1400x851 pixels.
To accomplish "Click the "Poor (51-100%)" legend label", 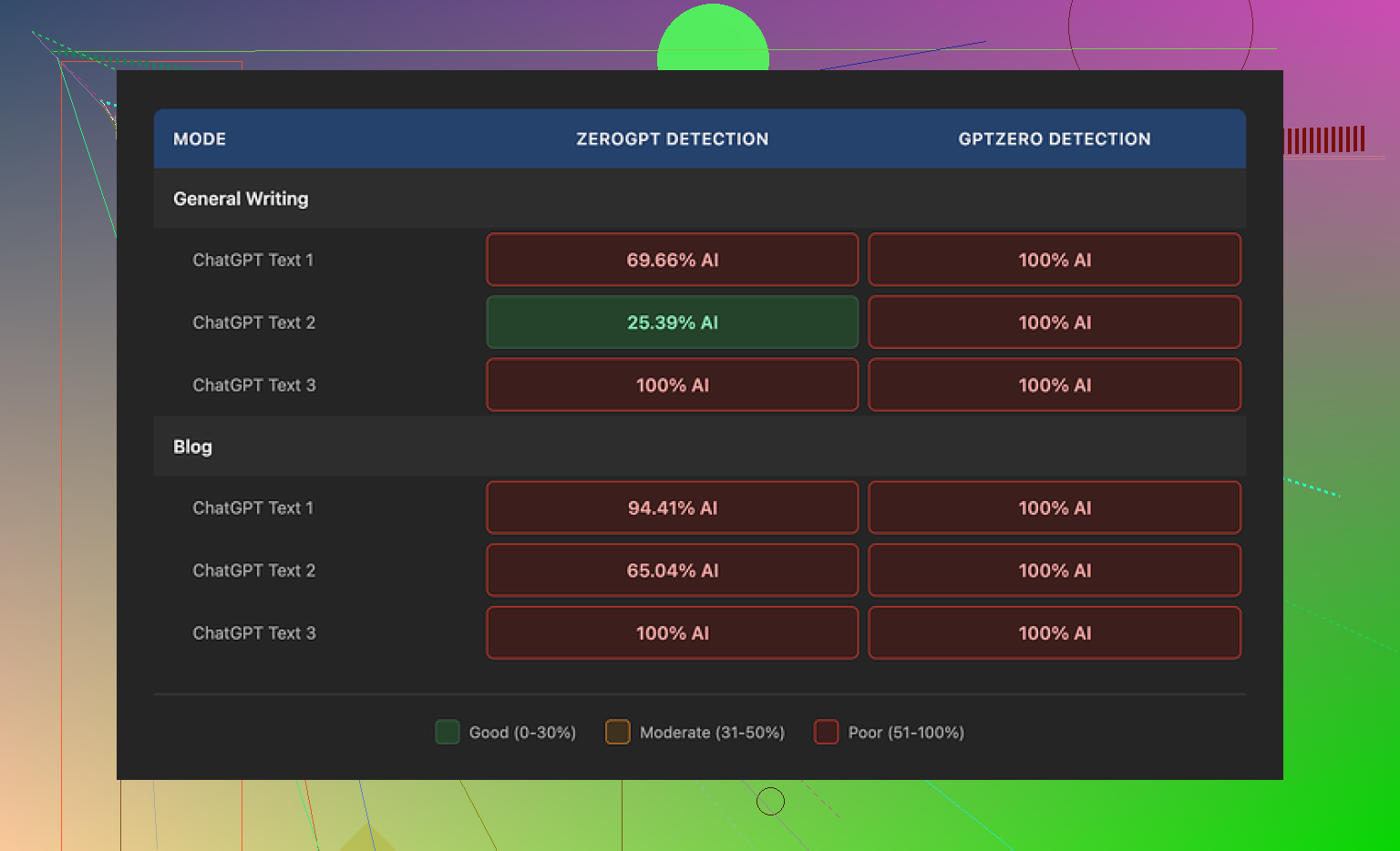I will [x=906, y=733].
